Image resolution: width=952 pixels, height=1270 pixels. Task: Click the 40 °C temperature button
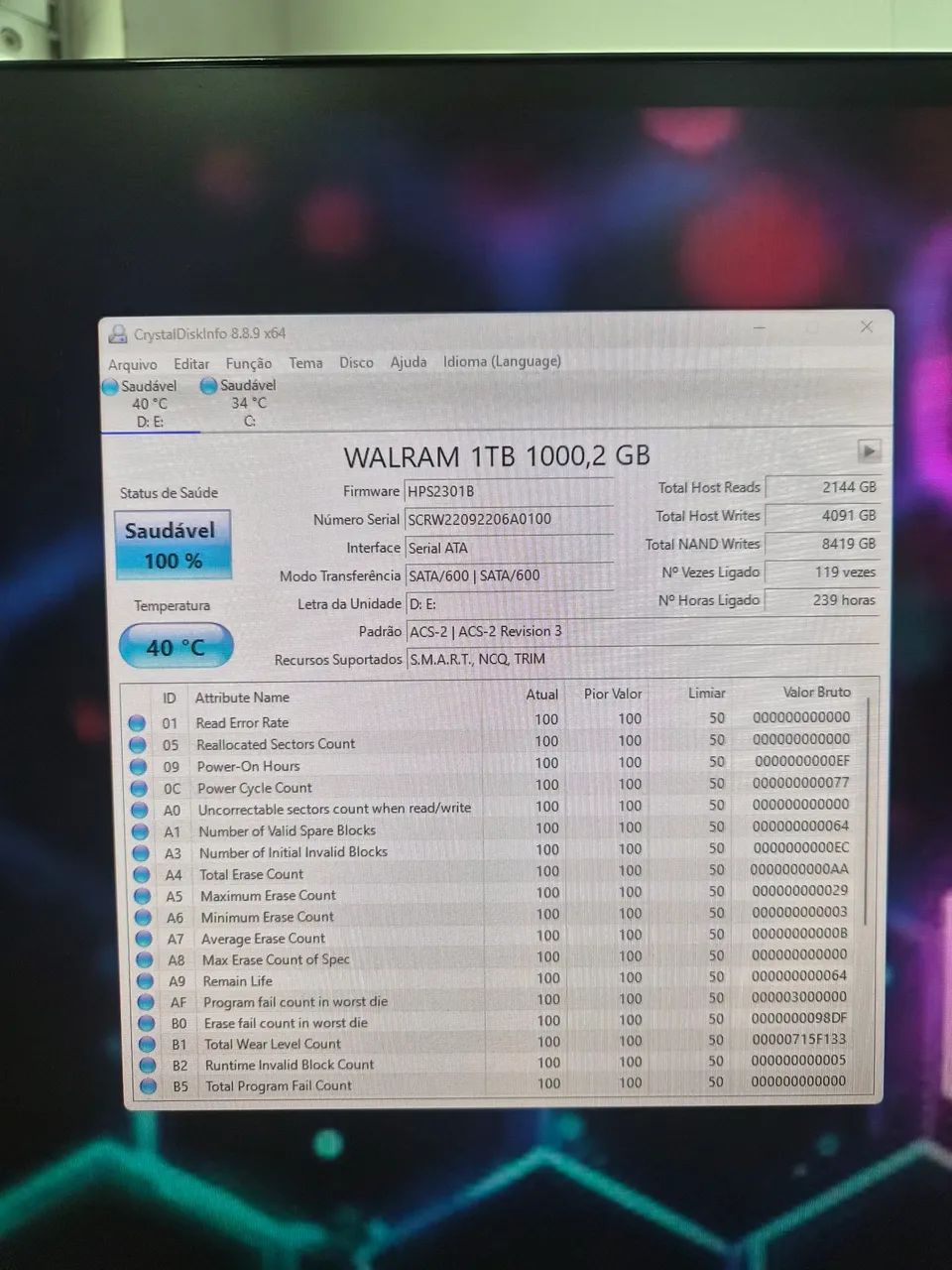pyautogui.click(x=176, y=647)
